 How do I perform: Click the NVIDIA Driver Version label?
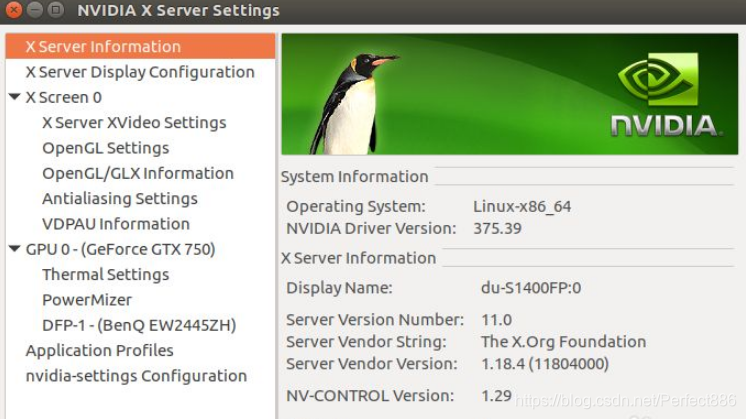pos(371,228)
